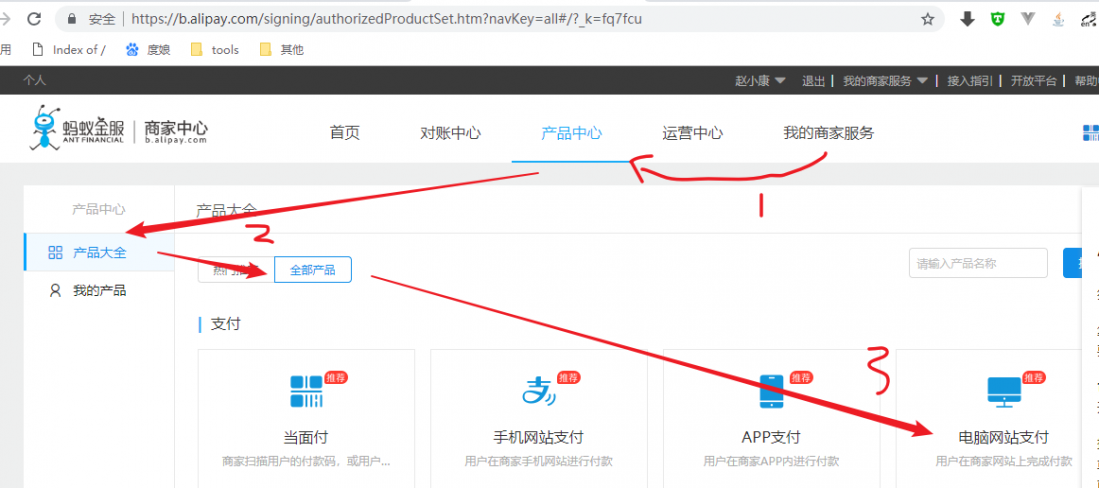The image size is (1099, 488).
Task: Click the 手机网站支付 product icon
Action: pos(539,391)
